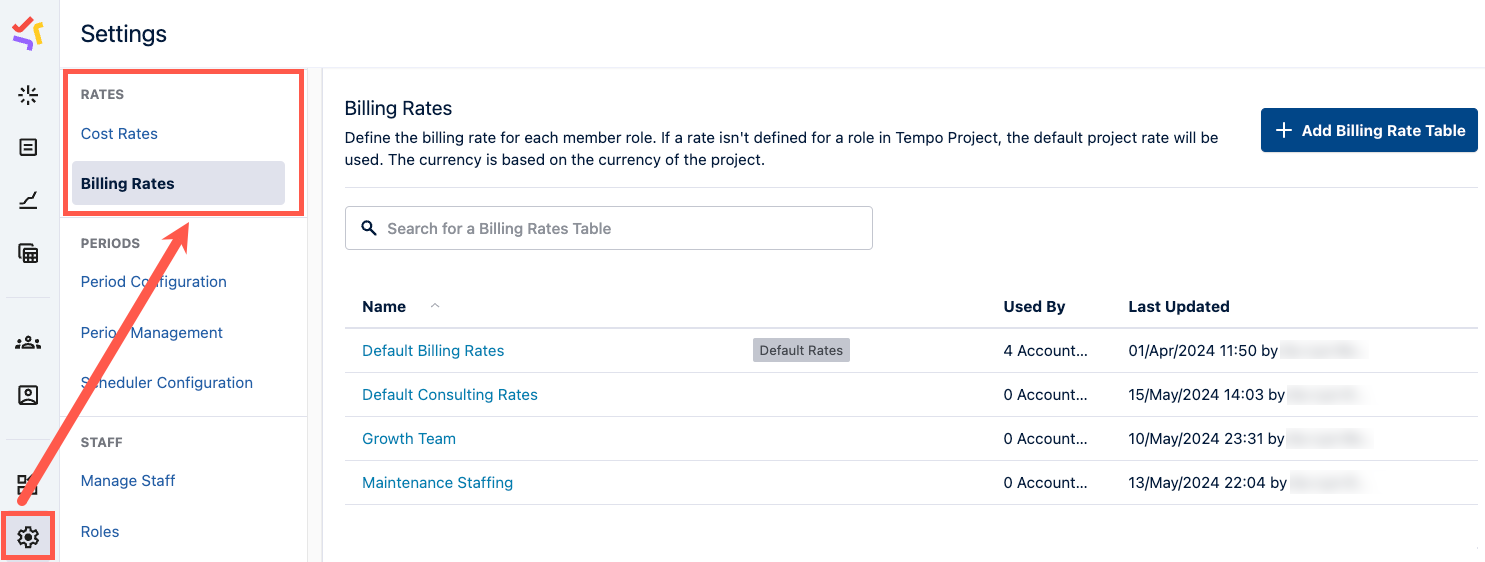This screenshot has height=562, width=1485.
Task: Go to Manage Staff settings
Action: click(x=128, y=481)
